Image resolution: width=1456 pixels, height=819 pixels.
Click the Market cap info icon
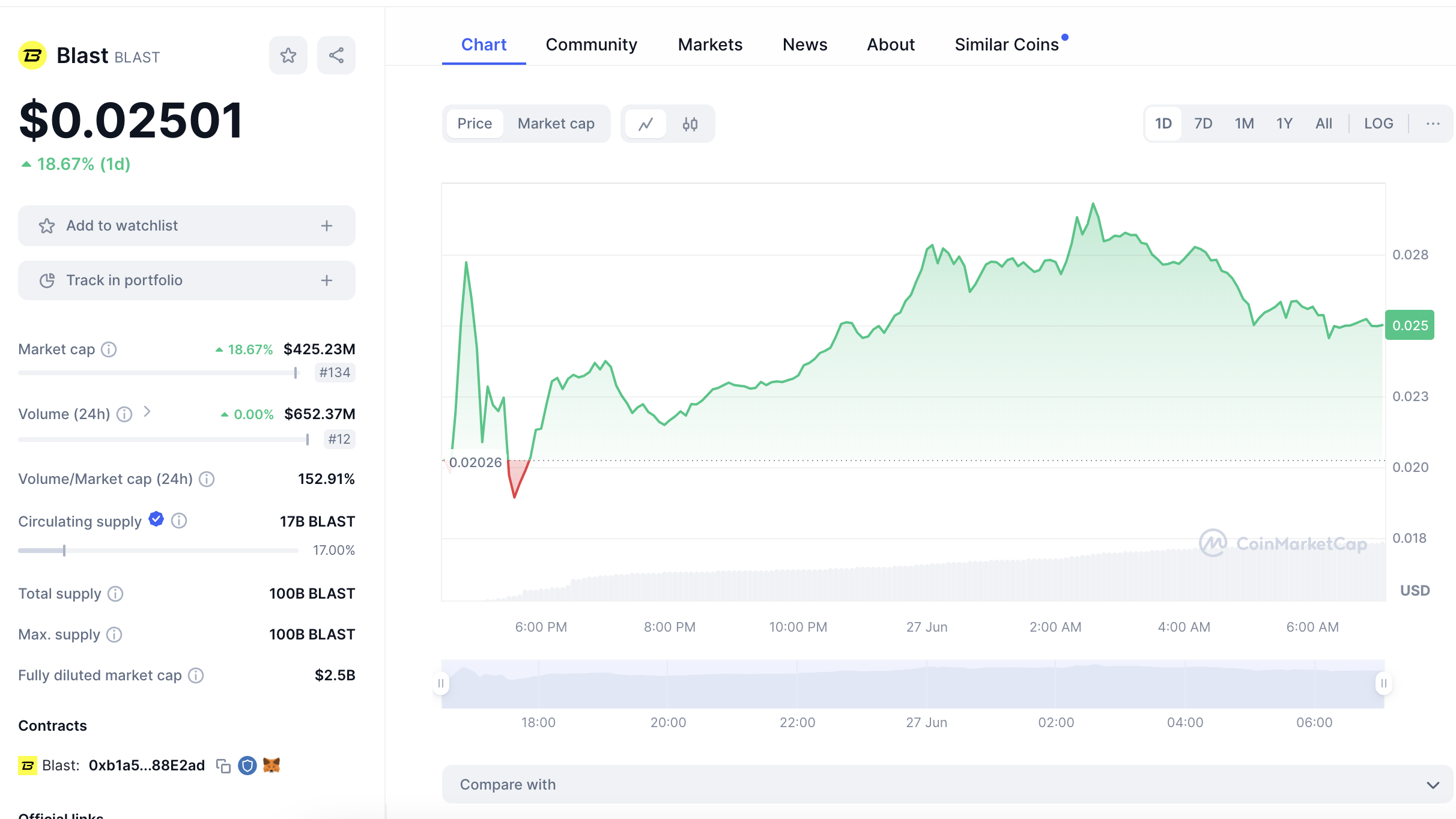(109, 349)
